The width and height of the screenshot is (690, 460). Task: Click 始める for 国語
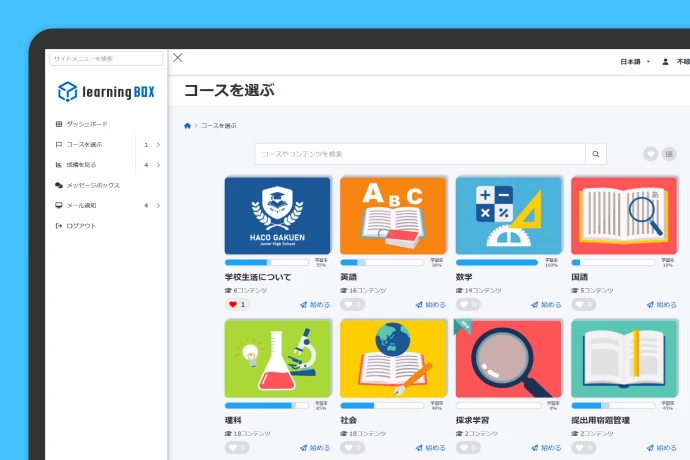[x=661, y=305]
